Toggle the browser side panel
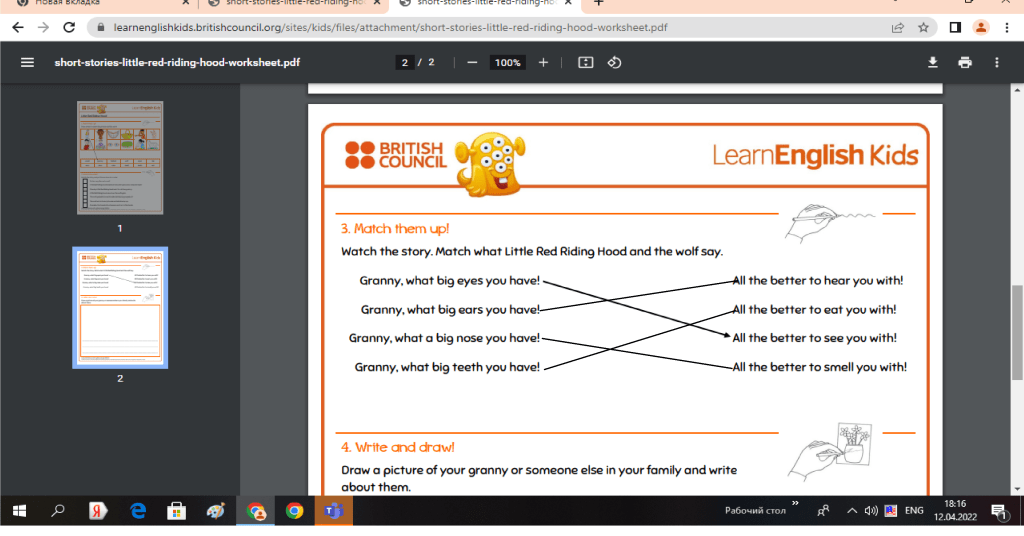Screen dimensions: 1024x536 click(x=955, y=27)
